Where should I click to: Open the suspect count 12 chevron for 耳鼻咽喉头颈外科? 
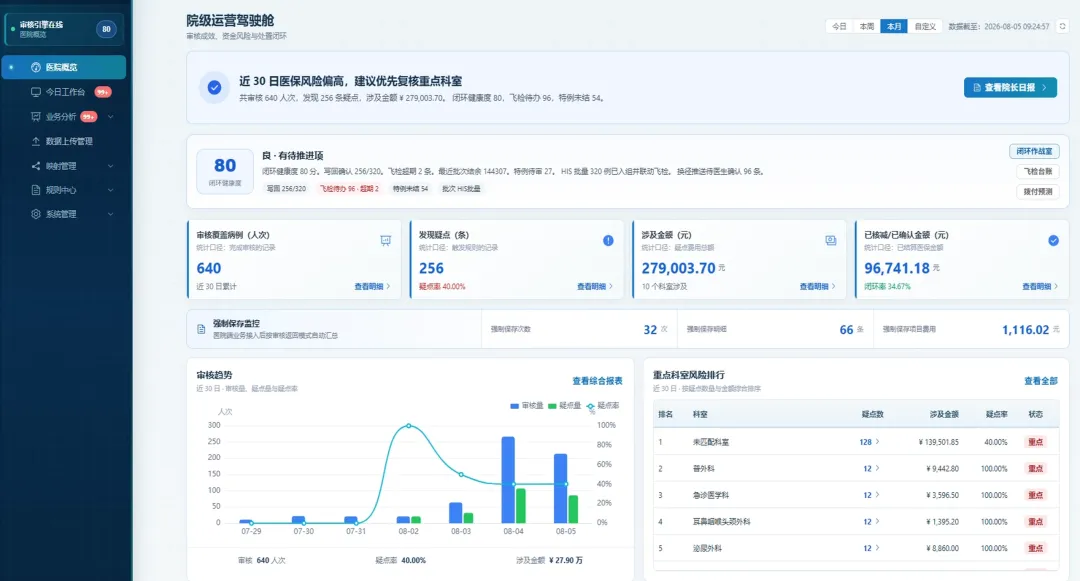tap(877, 522)
